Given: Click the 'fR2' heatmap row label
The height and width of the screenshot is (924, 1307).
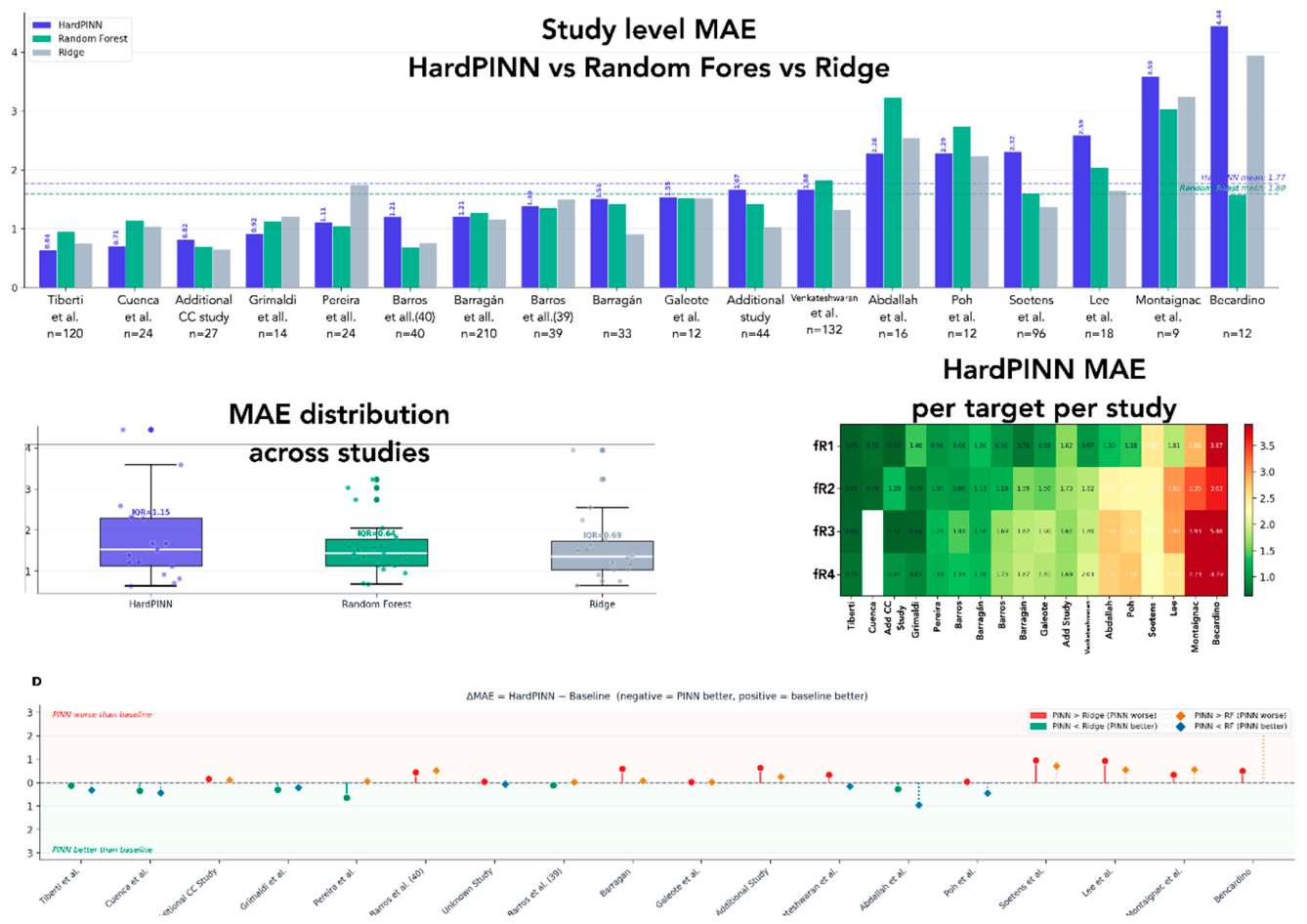Looking at the screenshot, I should (823, 488).
